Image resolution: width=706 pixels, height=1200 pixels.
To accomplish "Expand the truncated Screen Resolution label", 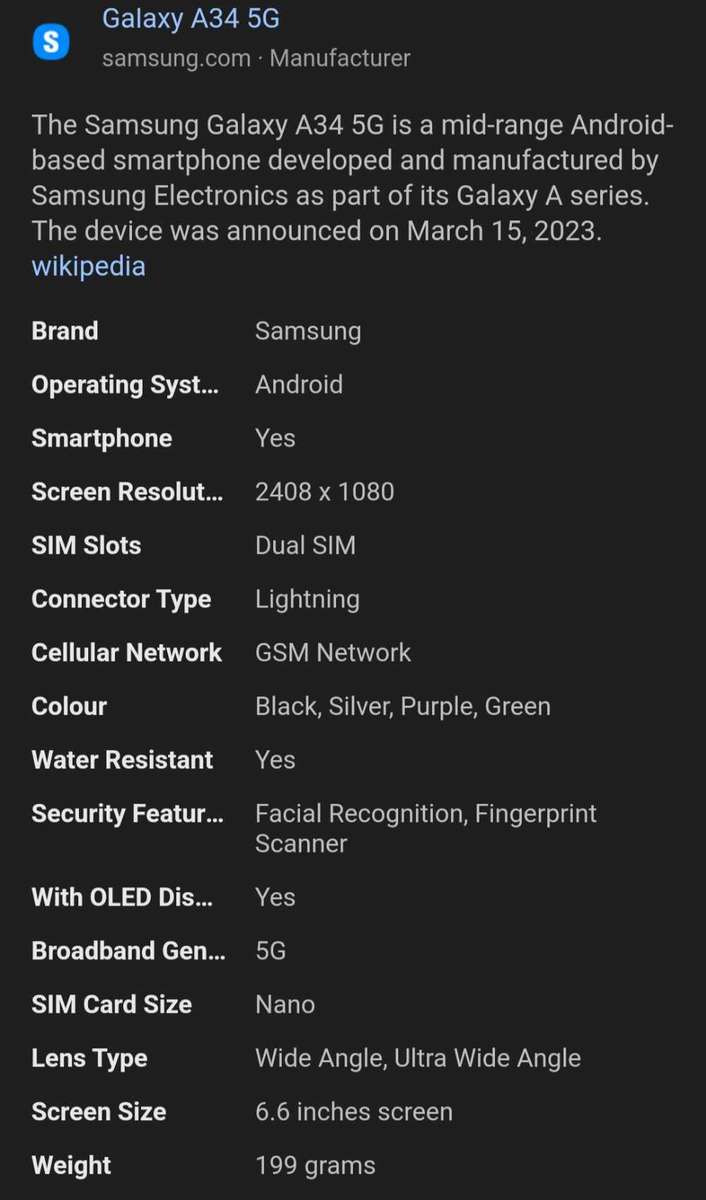I will [127, 492].
